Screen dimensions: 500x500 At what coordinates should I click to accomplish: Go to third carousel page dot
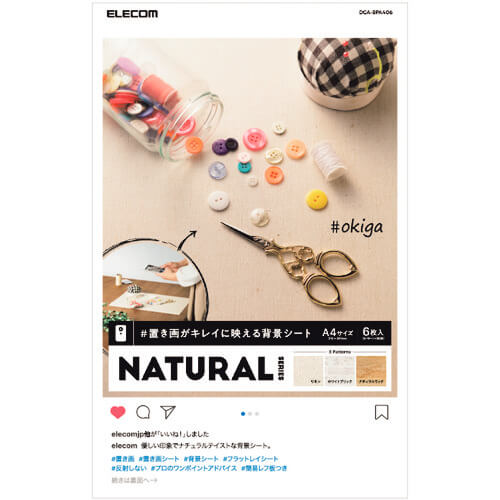click(257, 414)
